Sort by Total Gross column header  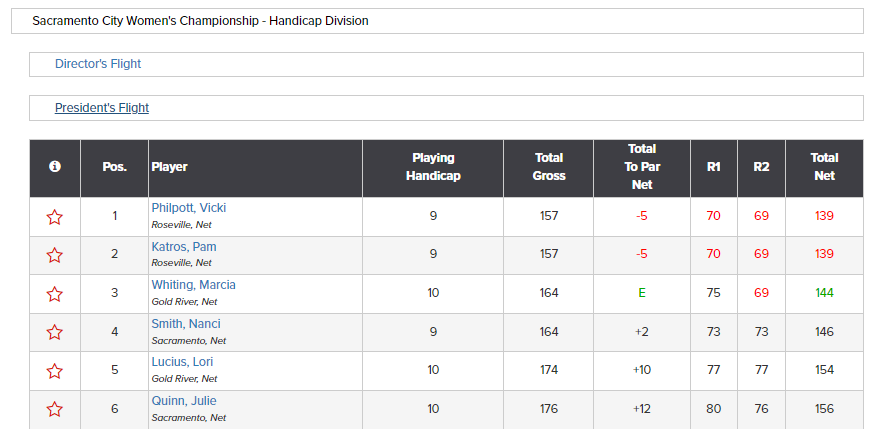coord(548,167)
